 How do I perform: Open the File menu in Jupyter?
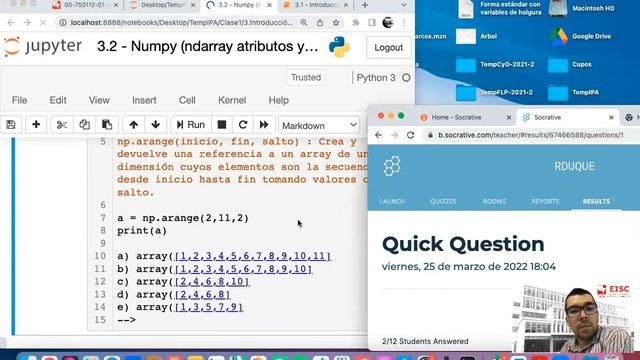[x=20, y=100]
